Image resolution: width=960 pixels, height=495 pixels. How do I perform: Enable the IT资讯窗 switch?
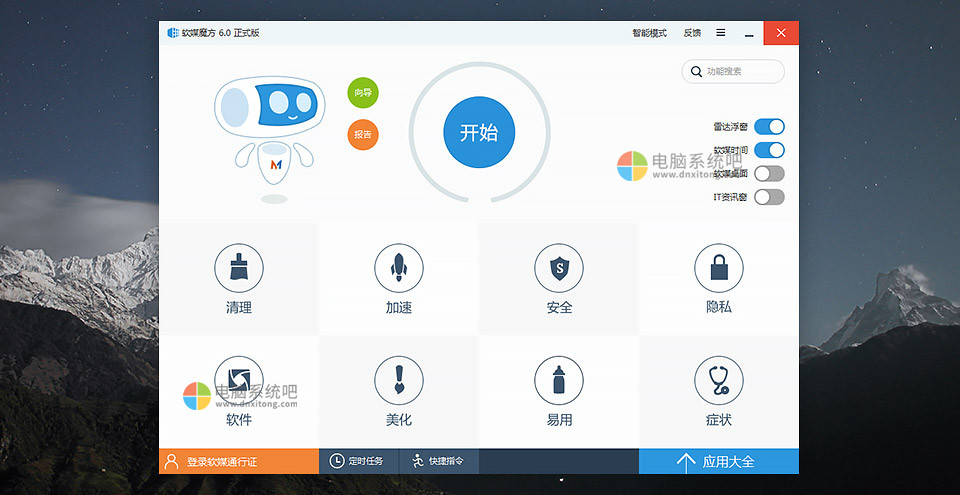769,197
